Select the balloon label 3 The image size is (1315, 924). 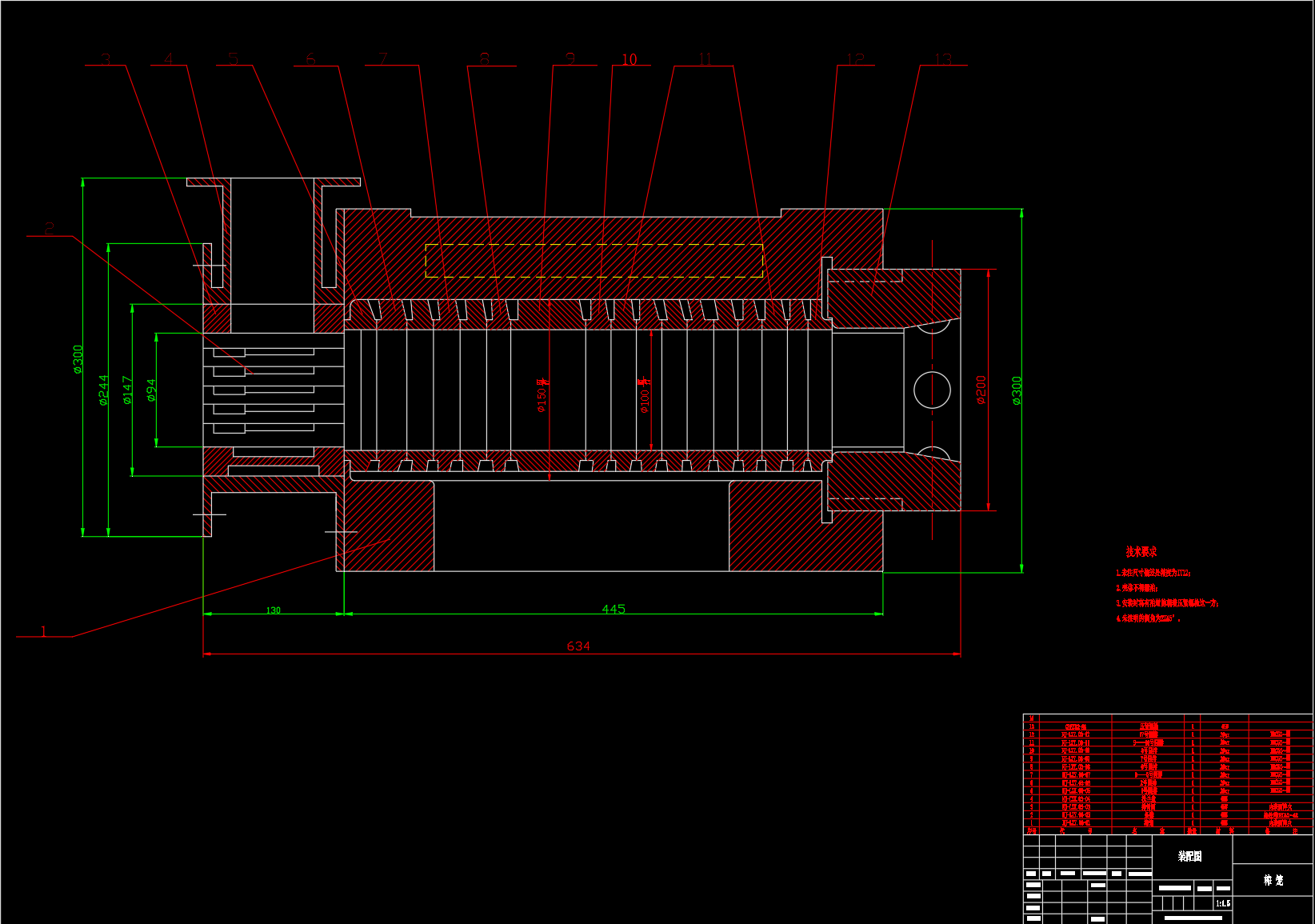pyautogui.click(x=106, y=60)
